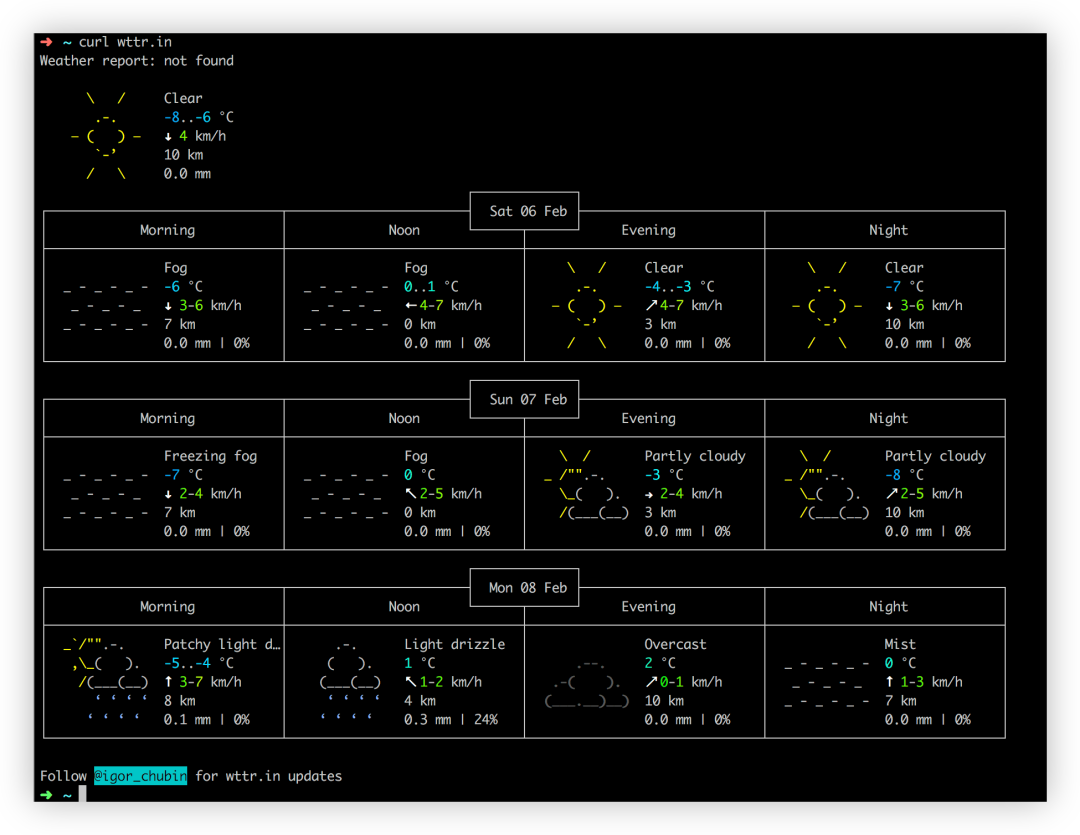This screenshot has height=835, width=1080.
Task: Click Saturday Night sun icon
Action: pos(827,305)
